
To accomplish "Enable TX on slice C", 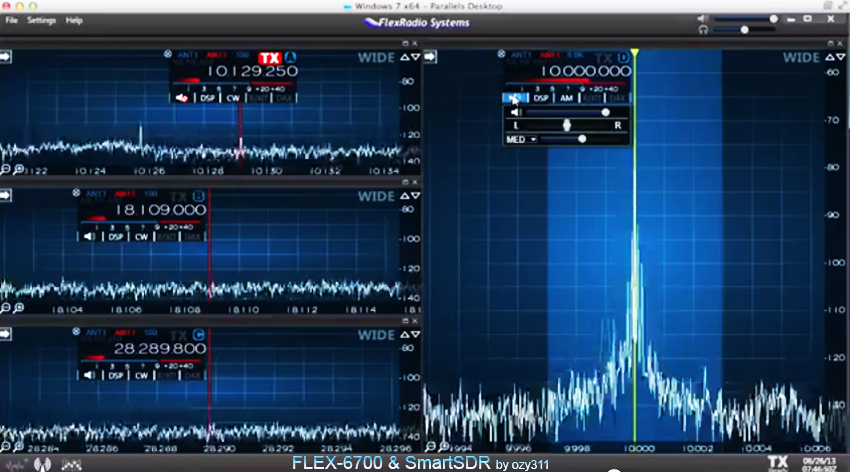I will click(x=178, y=335).
